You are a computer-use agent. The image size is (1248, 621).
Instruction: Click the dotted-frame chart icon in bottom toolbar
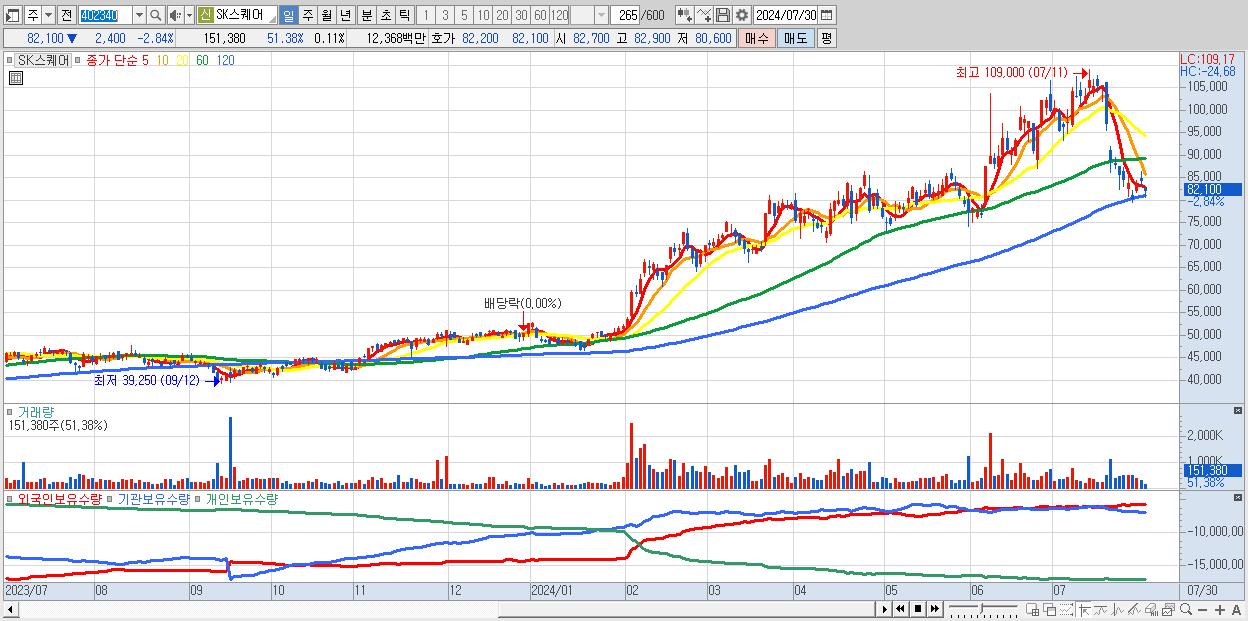(x=1066, y=609)
